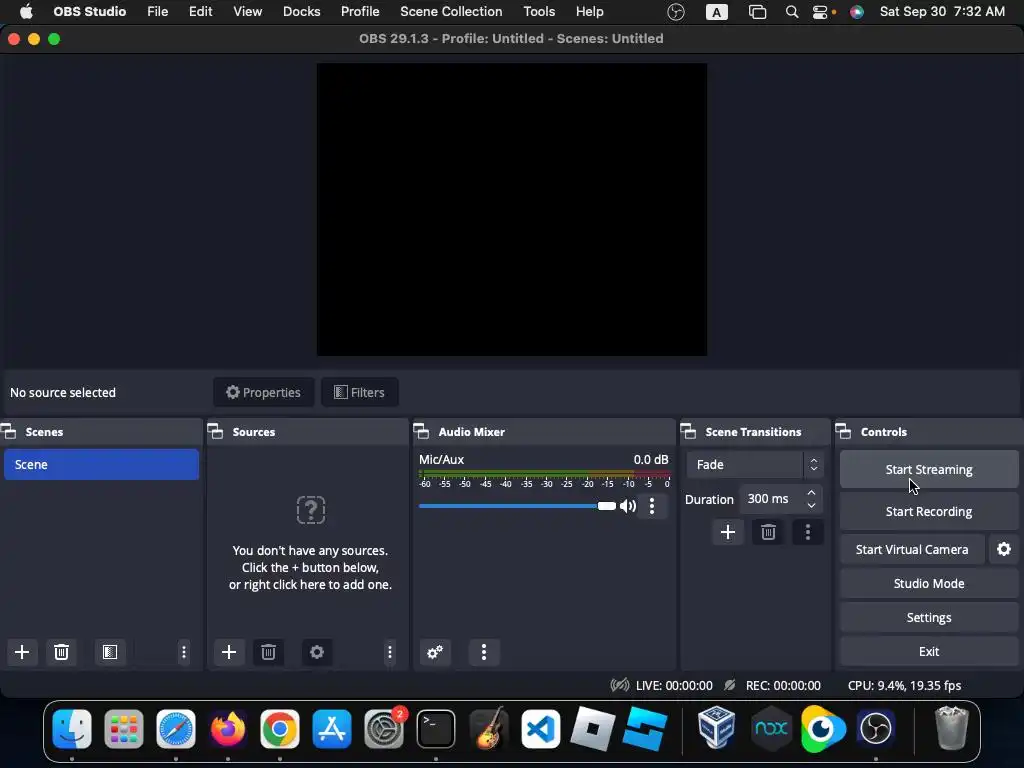This screenshot has height=768, width=1024.
Task: Remove transition with trash icon
Action: point(768,532)
